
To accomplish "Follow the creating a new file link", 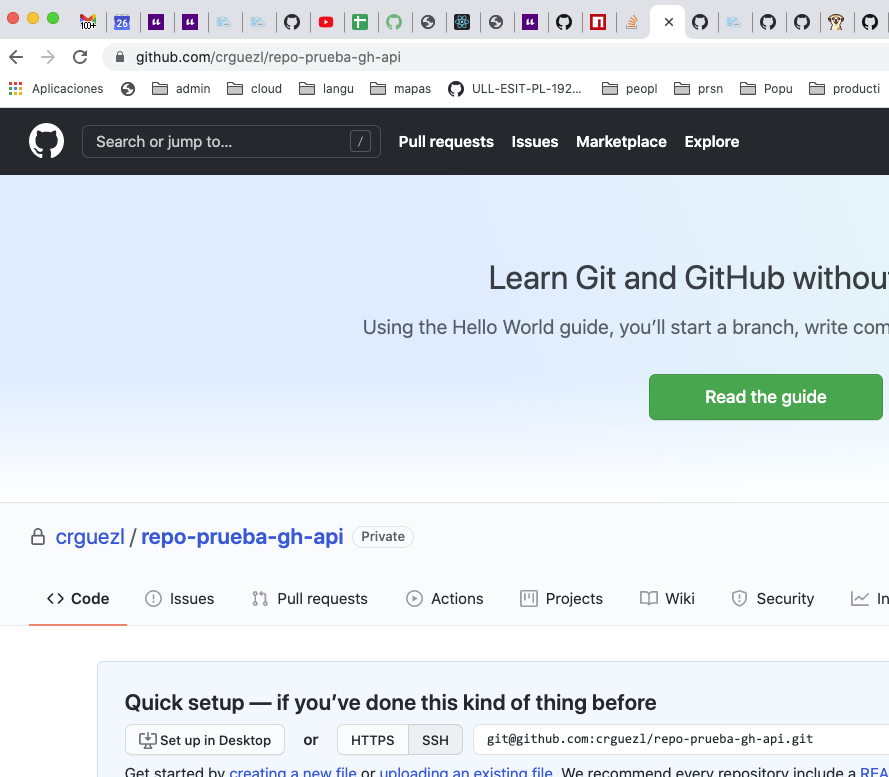I will [292, 772].
